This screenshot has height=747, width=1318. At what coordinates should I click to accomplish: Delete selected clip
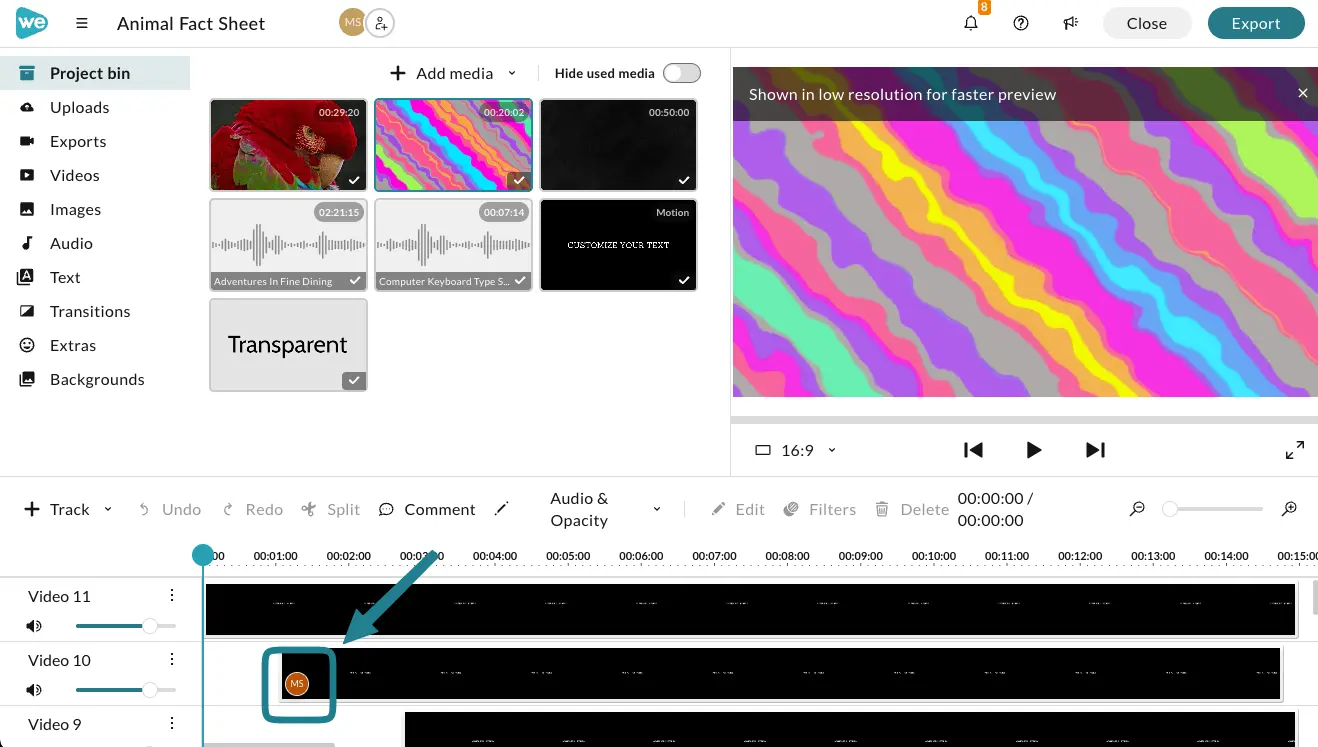click(912, 509)
